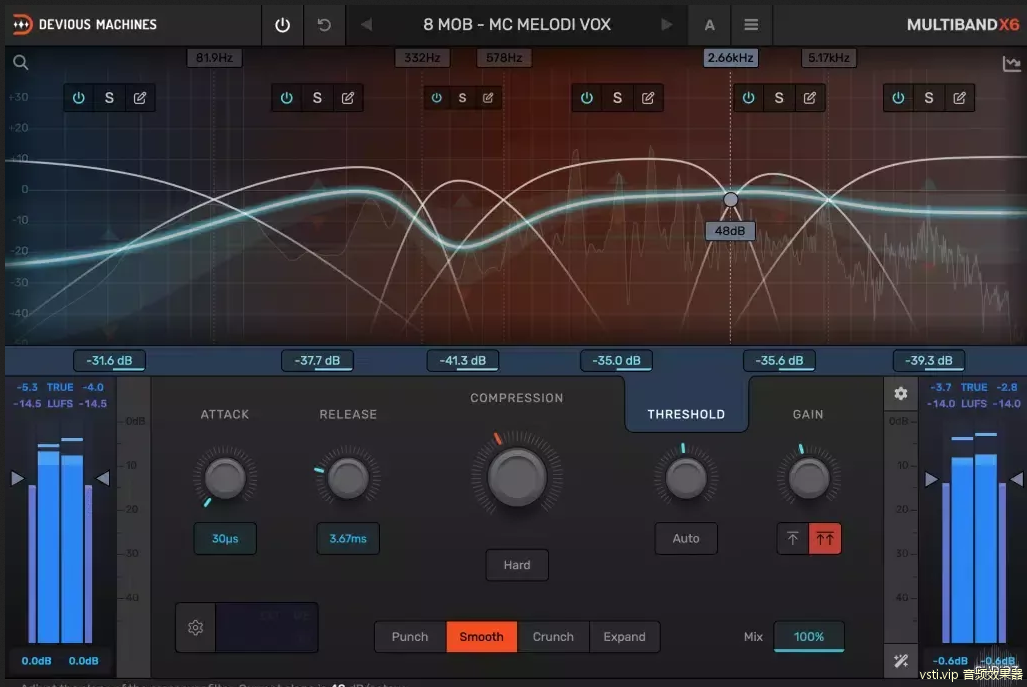
Task: Open the Hard knee dropdown
Action: tap(517, 565)
